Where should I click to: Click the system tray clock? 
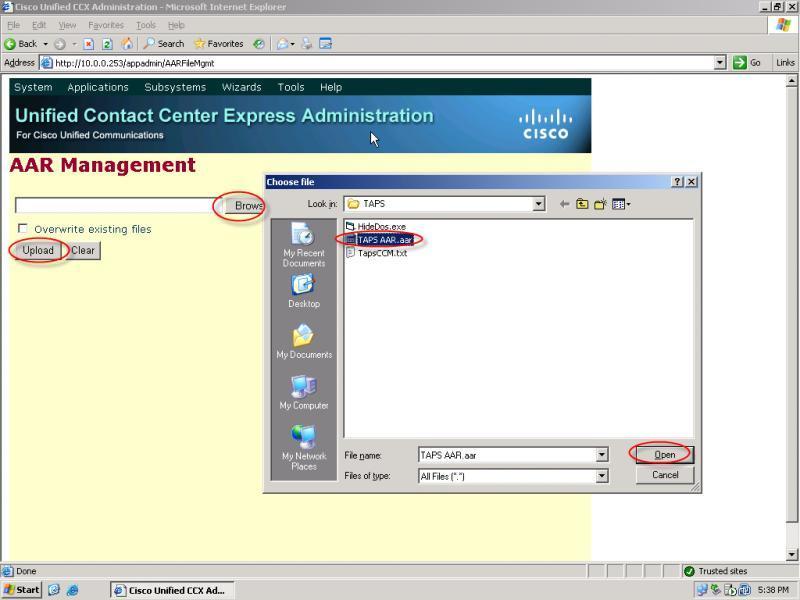(773, 590)
